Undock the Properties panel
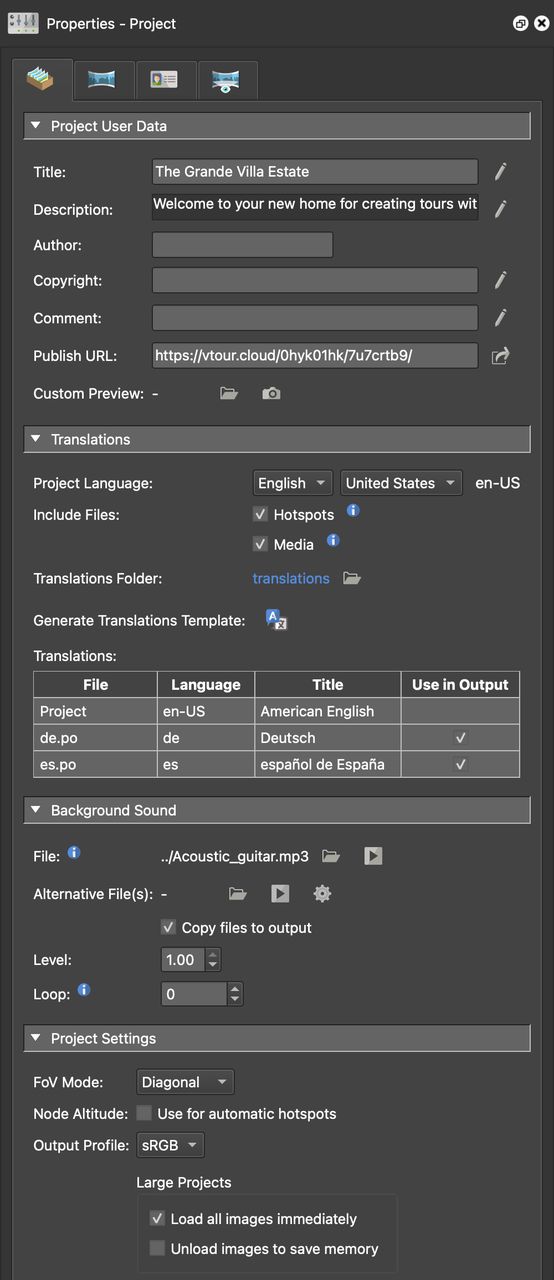 click(x=521, y=23)
